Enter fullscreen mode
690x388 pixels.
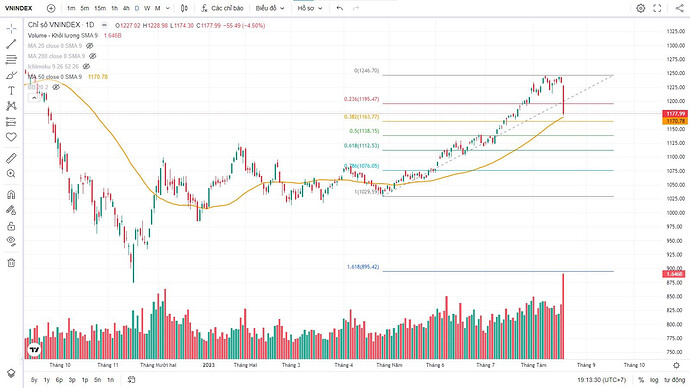[657, 8]
